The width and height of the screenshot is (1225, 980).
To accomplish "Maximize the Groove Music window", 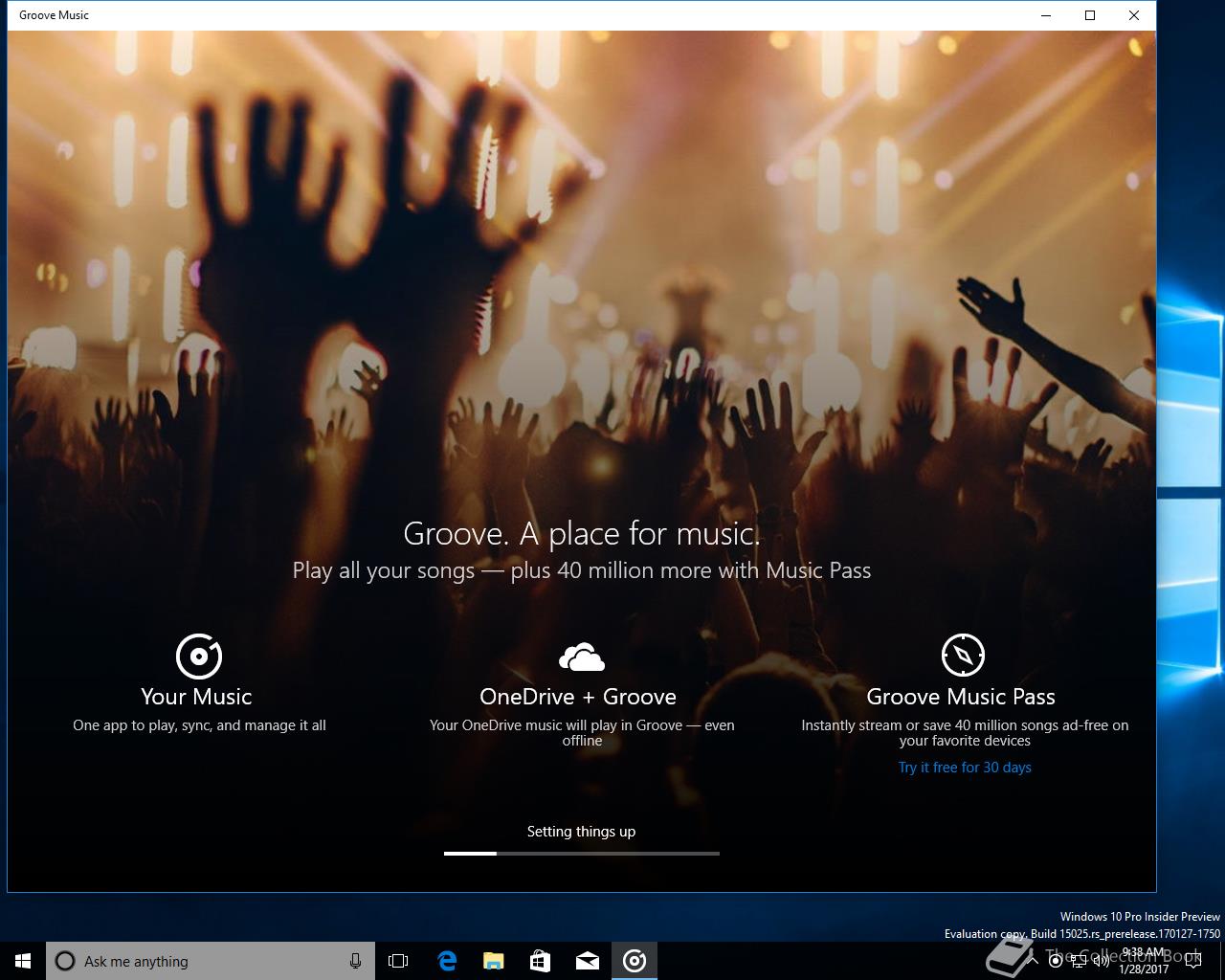I will point(1090,15).
